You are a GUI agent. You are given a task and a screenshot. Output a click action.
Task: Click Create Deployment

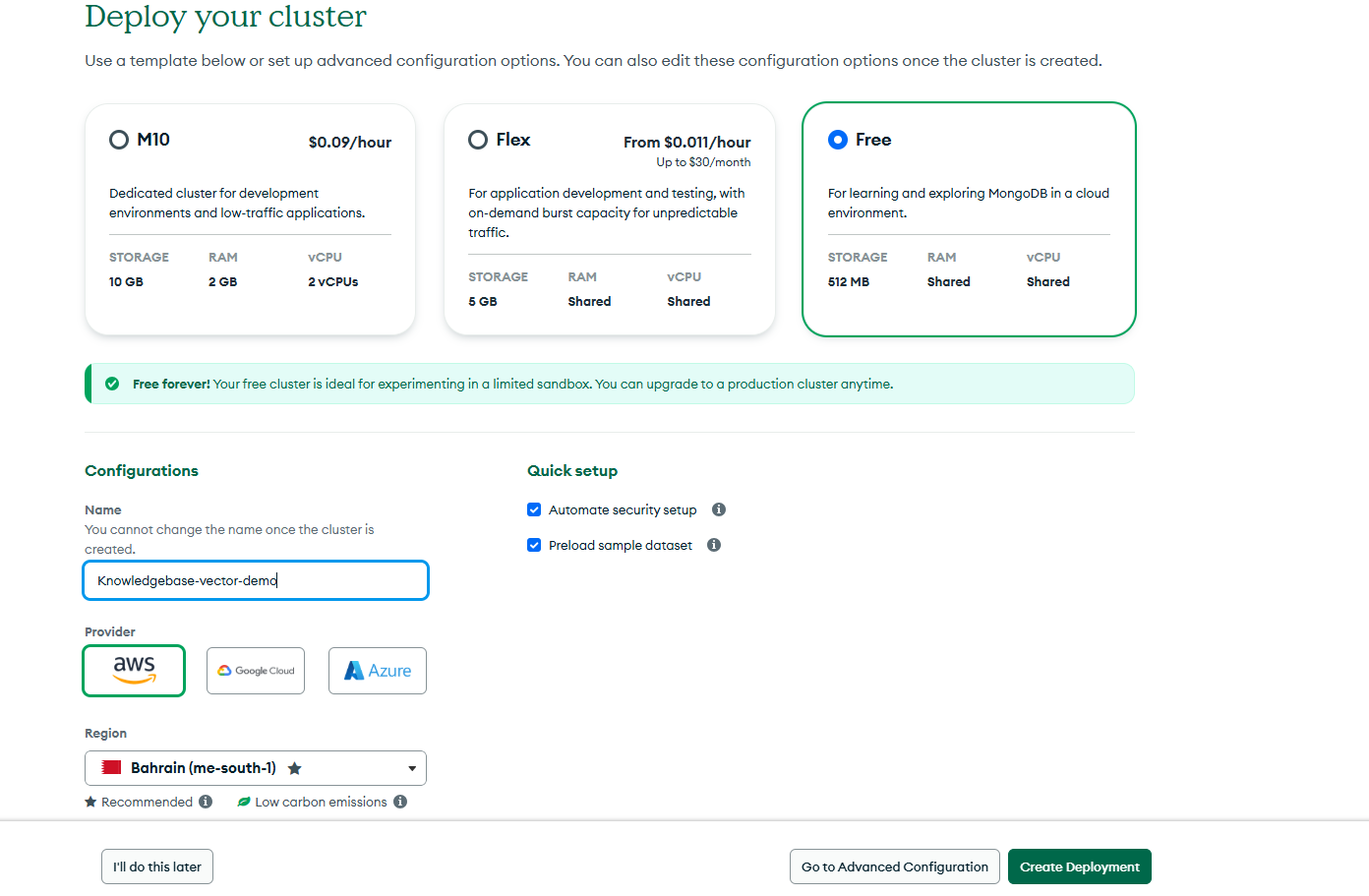point(1080,866)
